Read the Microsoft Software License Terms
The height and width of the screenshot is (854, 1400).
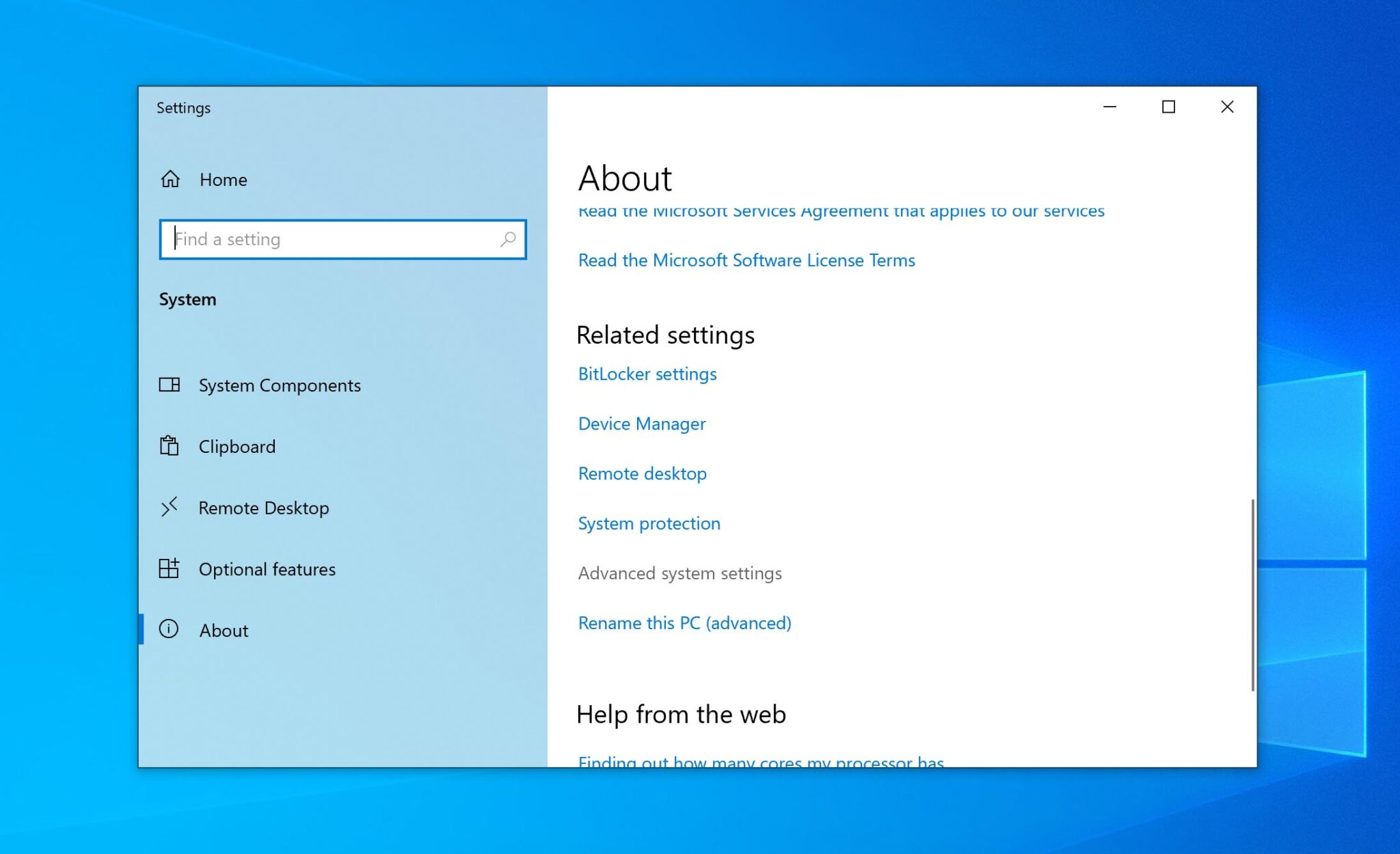pos(746,260)
